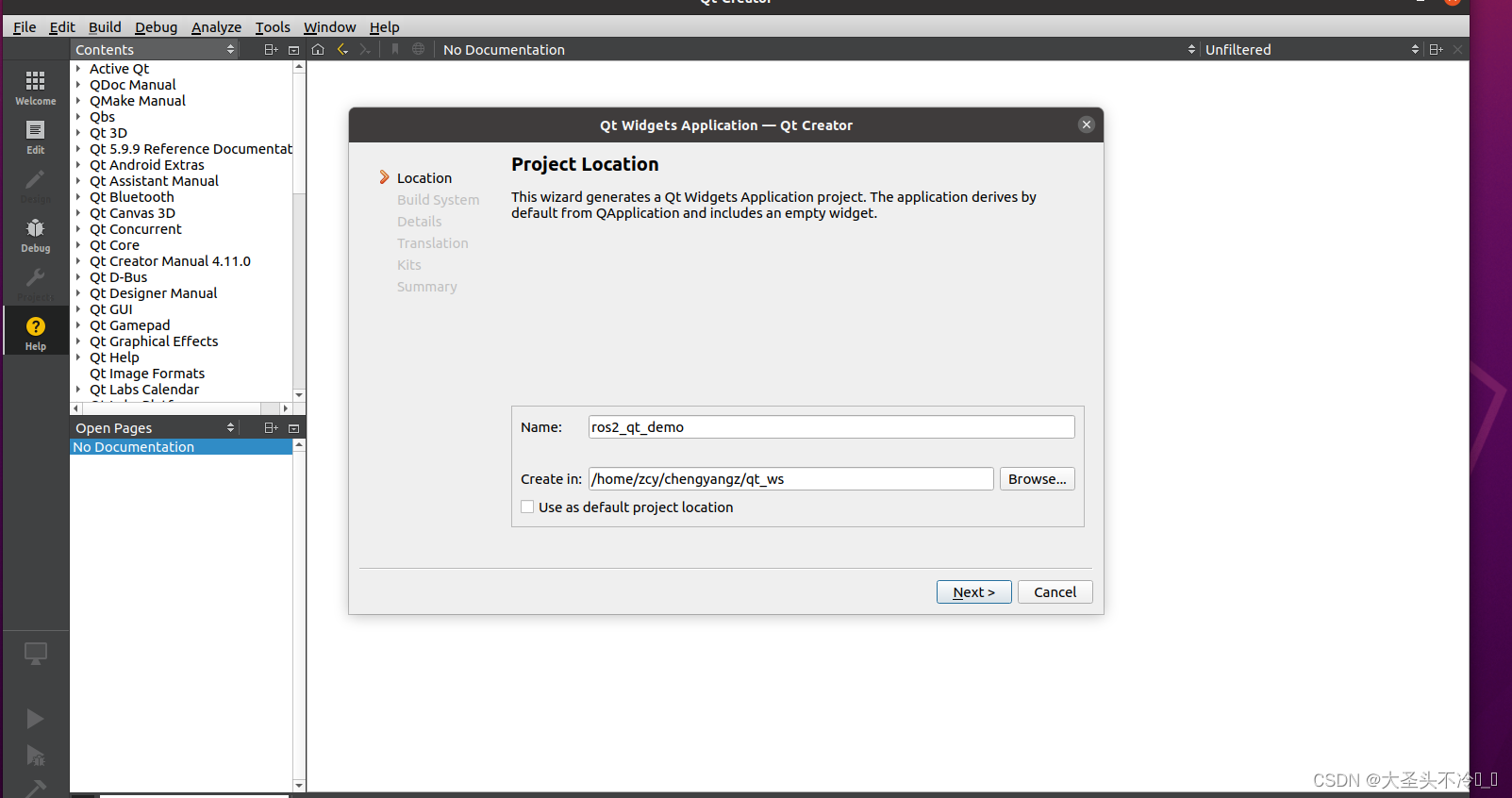
Task: Click the project Name field
Action: tap(831, 426)
